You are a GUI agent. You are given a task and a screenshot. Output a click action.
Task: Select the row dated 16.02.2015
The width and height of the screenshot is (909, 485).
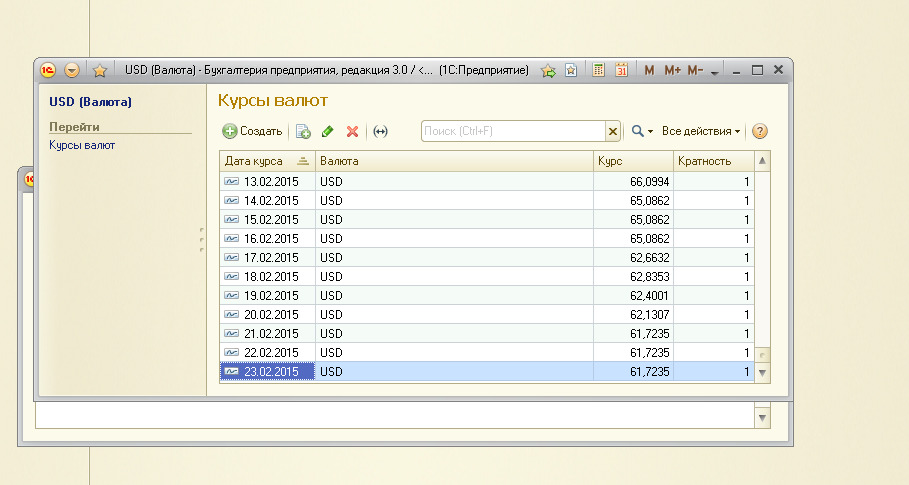click(487, 239)
